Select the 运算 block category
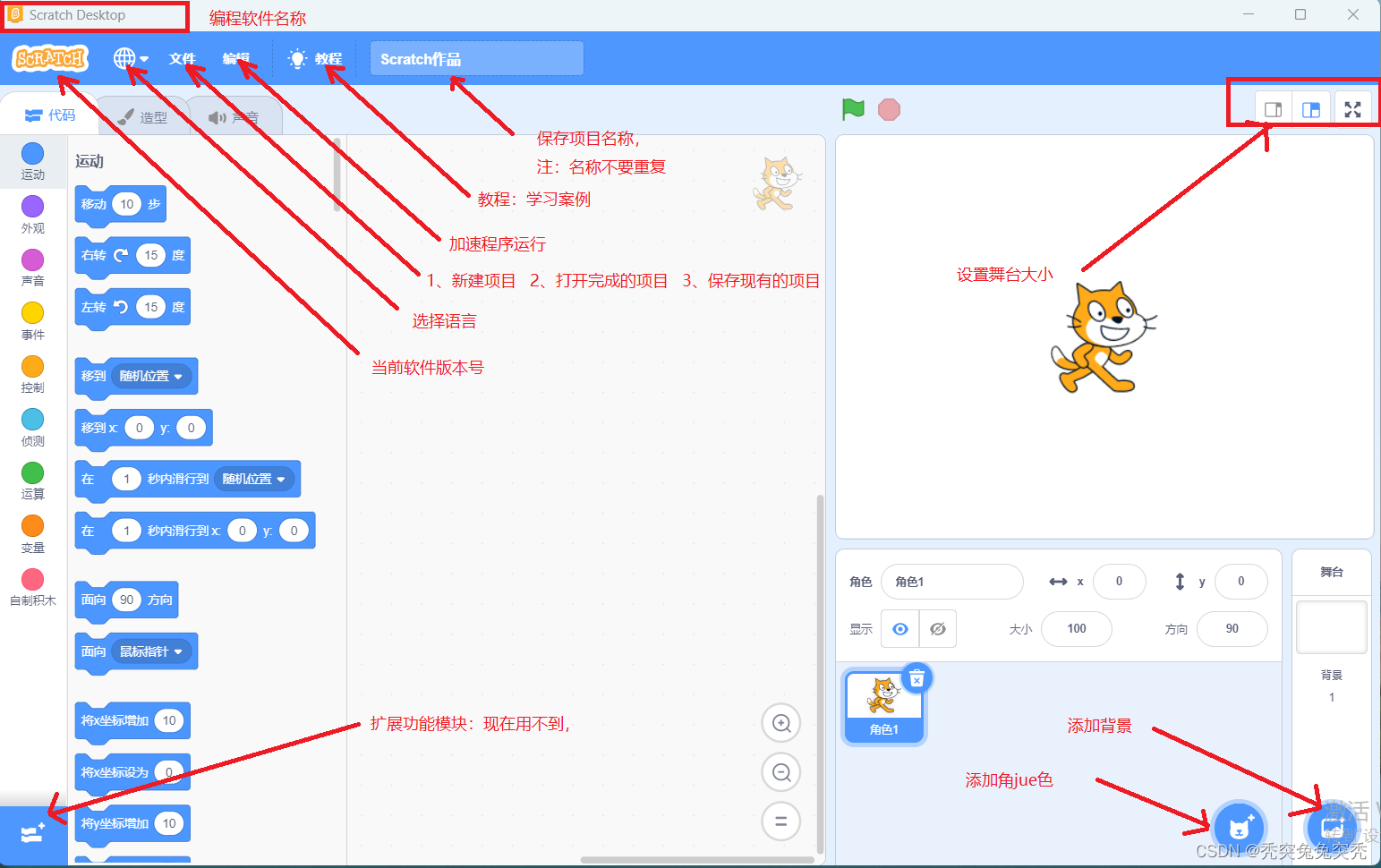The height and width of the screenshot is (868, 1381). [x=33, y=481]
